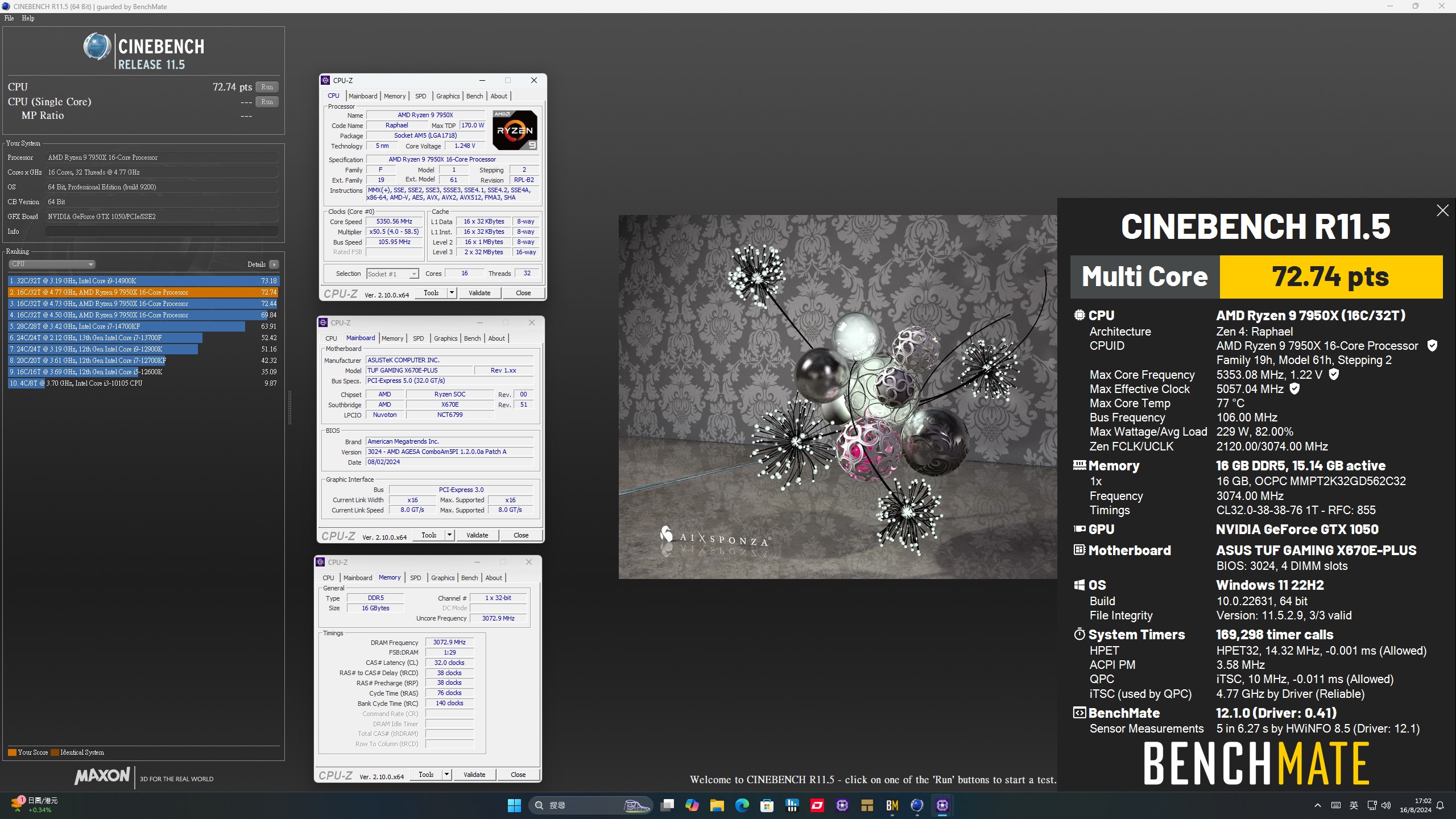The image size is (1456, 819).
Task: Click the red square taskbar icon
Action: (817, 805)
